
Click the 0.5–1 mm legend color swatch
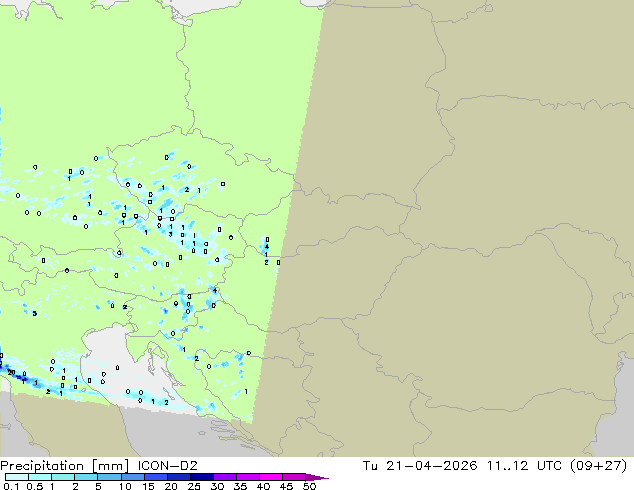[x=40, y=477]
